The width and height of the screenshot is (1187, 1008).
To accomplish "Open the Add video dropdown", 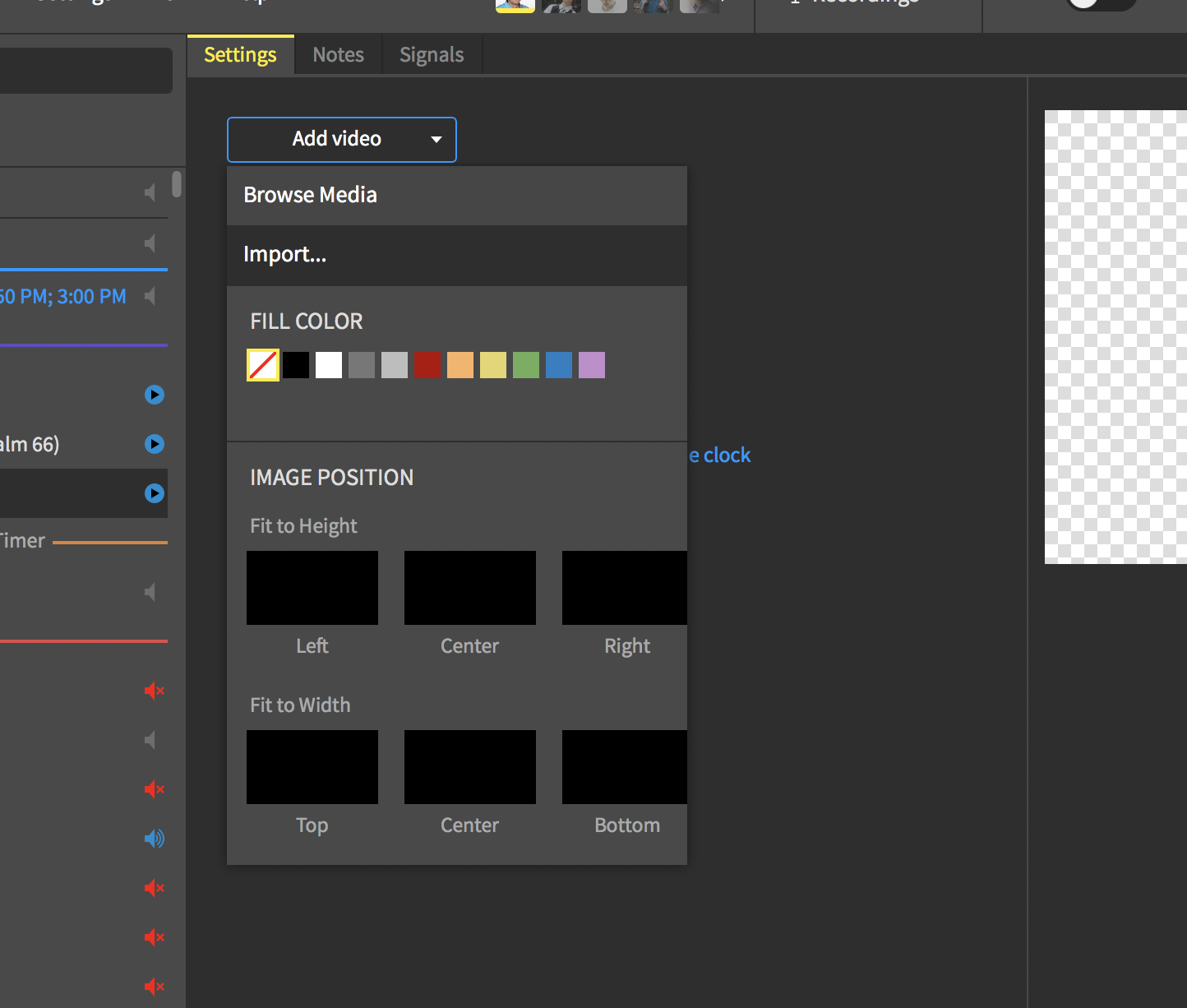I will [341, 139].
